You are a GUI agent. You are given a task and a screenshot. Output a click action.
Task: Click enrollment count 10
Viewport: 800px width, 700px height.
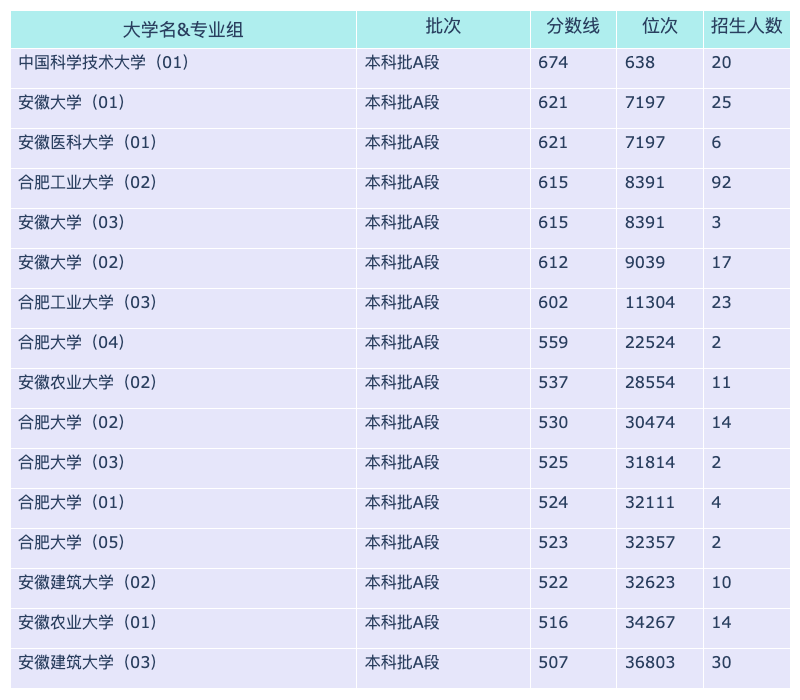tap(721, 582)
